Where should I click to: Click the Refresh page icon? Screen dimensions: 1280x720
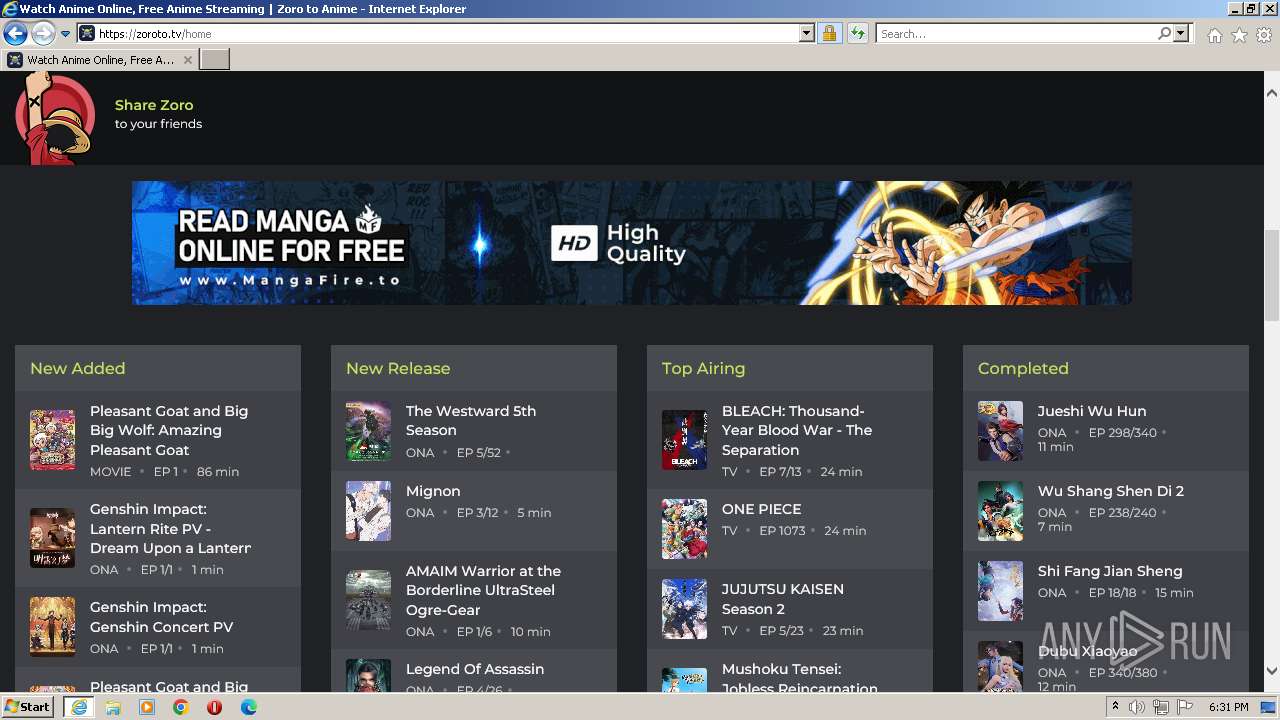[857, 34]
